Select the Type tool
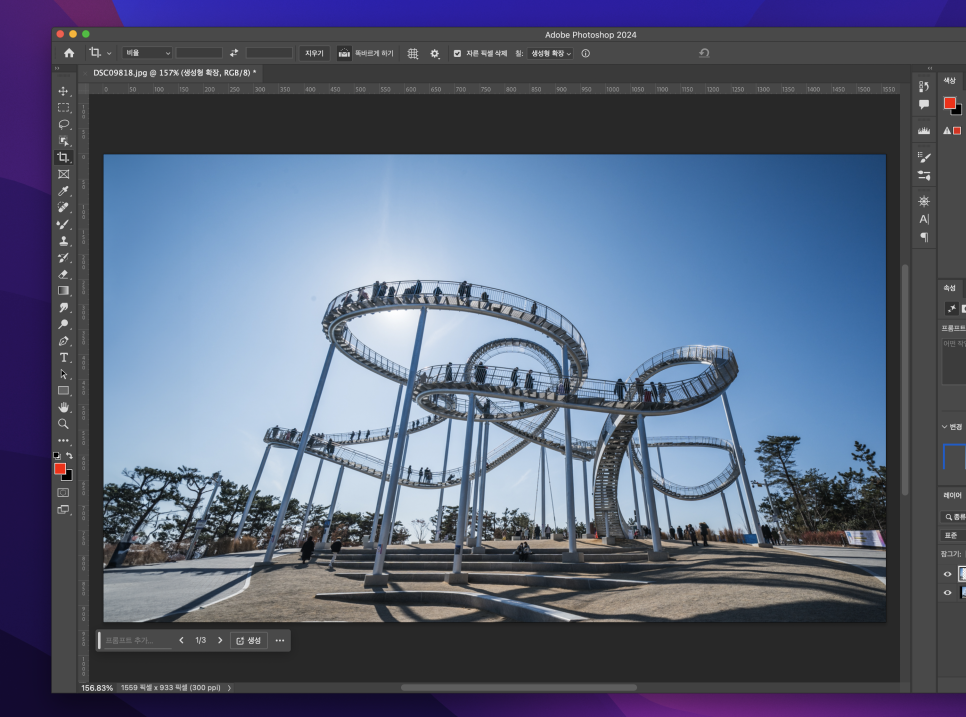Viewport: 966px width, 717px height. click(x=63, y=357)
